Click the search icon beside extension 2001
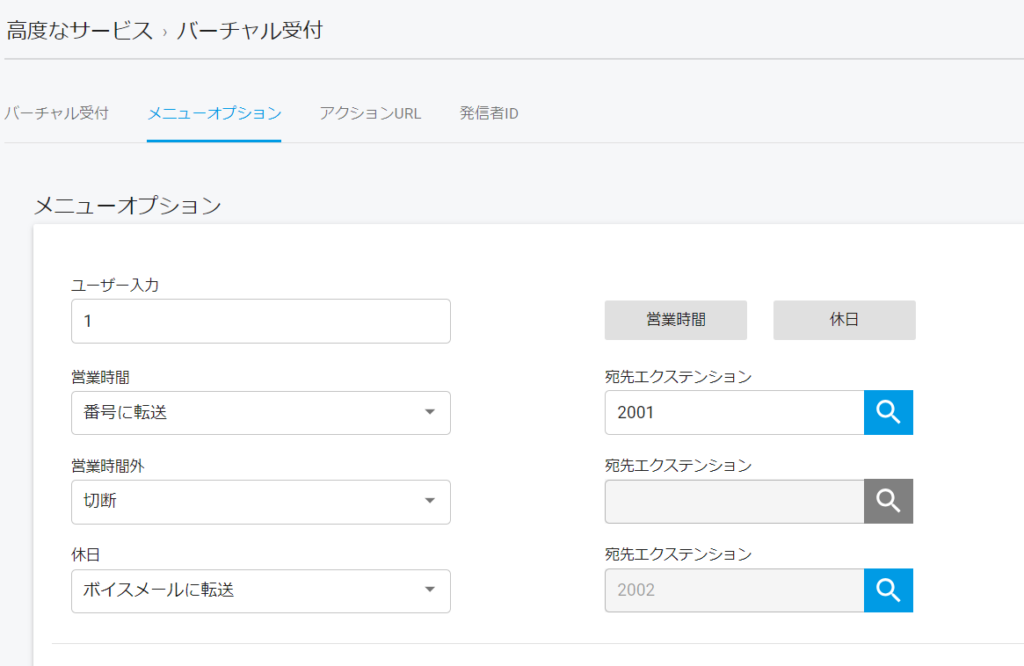The image size is (1024, 666). point(888,412)
